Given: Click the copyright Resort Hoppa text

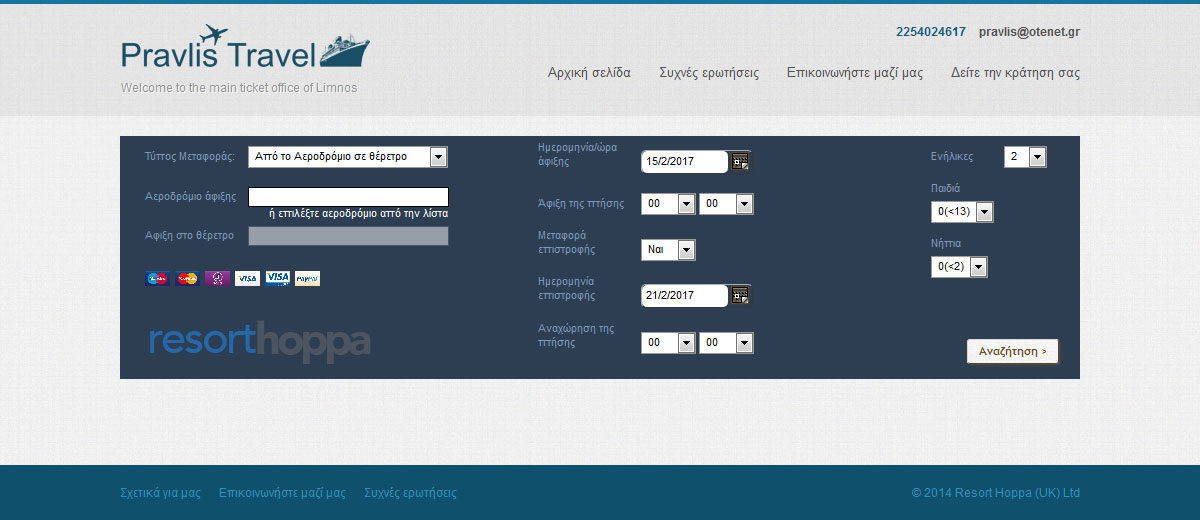Looking at the screenshot, I should tap(996, 493).
